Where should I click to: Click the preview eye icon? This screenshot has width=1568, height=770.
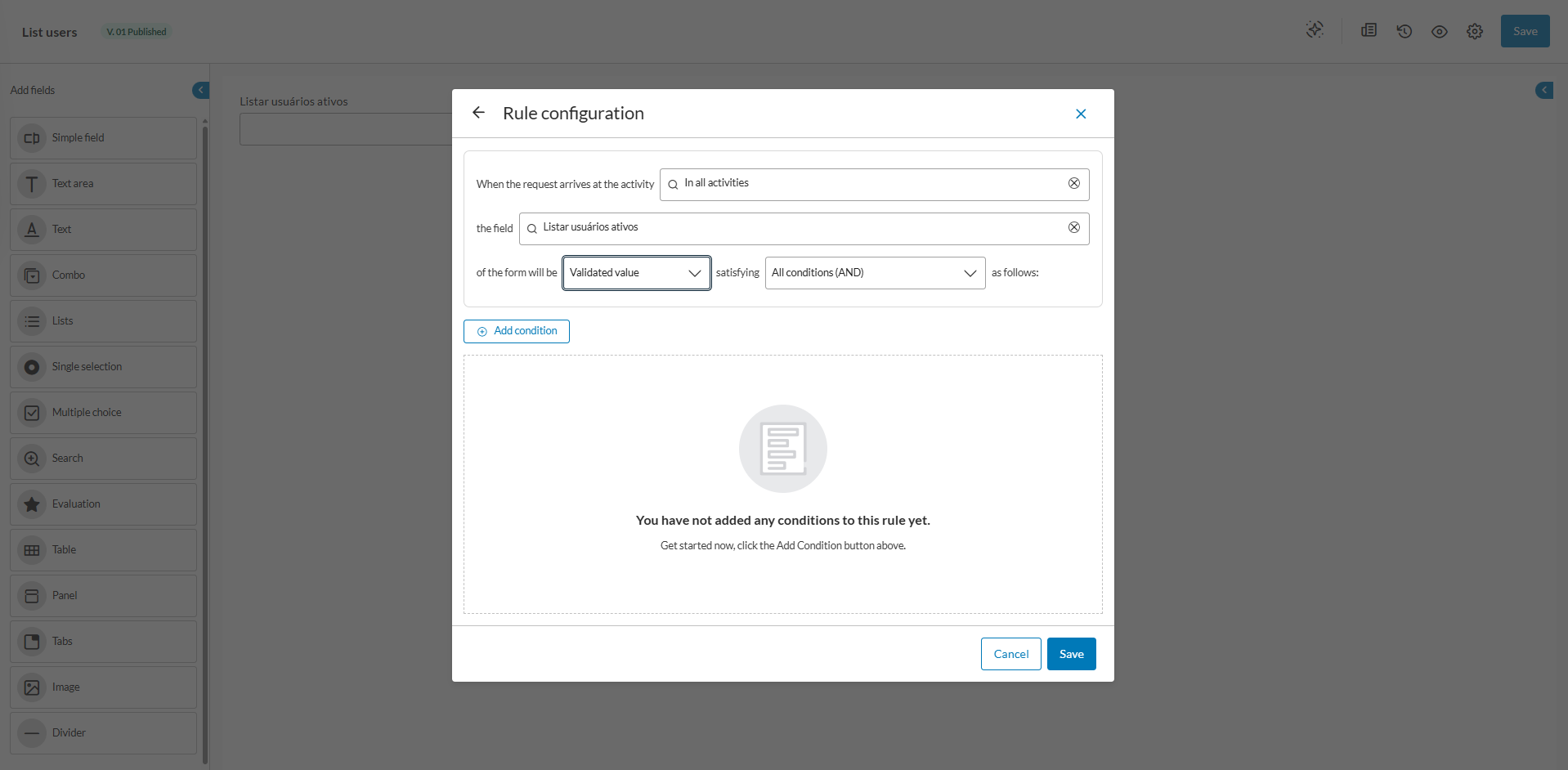[1439, 32]
